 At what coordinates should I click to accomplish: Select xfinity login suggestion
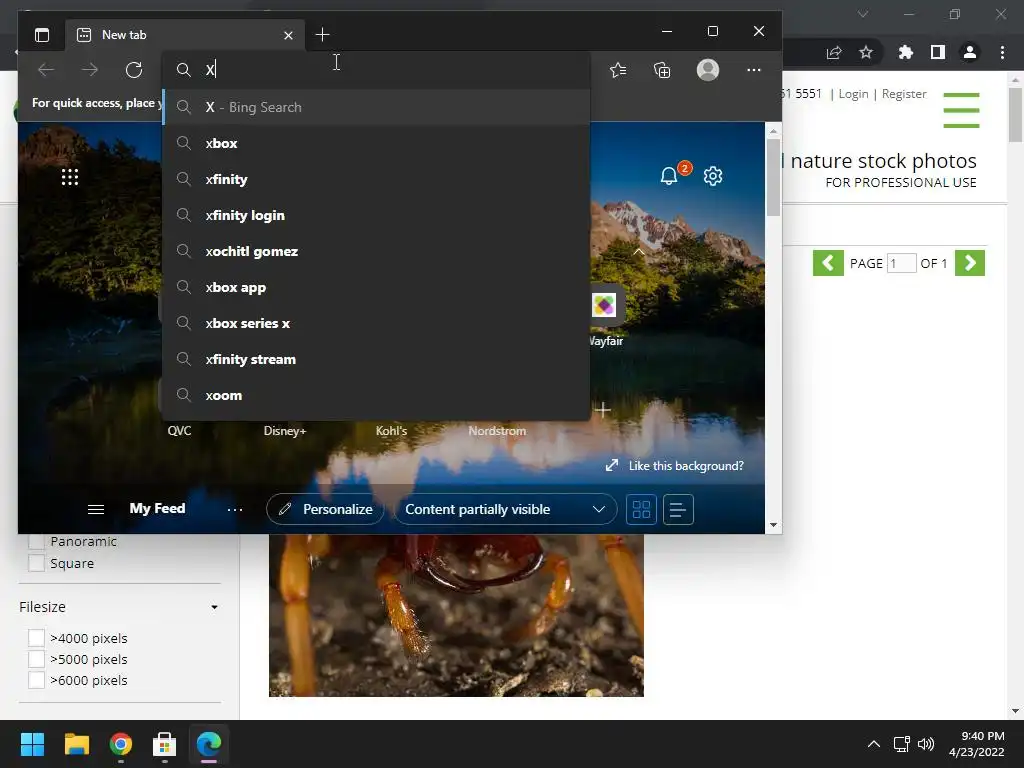coord(377,215)
